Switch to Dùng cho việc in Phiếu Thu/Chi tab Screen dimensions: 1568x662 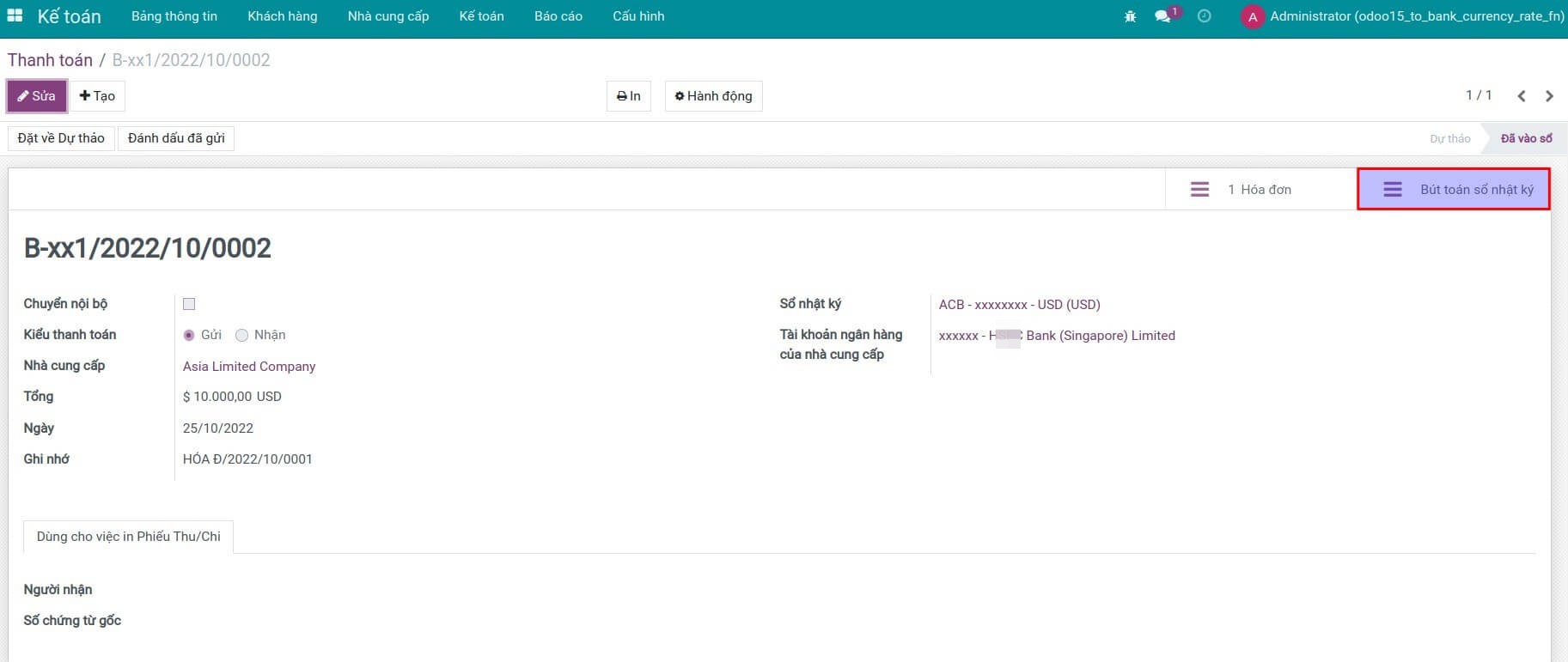pos(128,537)
